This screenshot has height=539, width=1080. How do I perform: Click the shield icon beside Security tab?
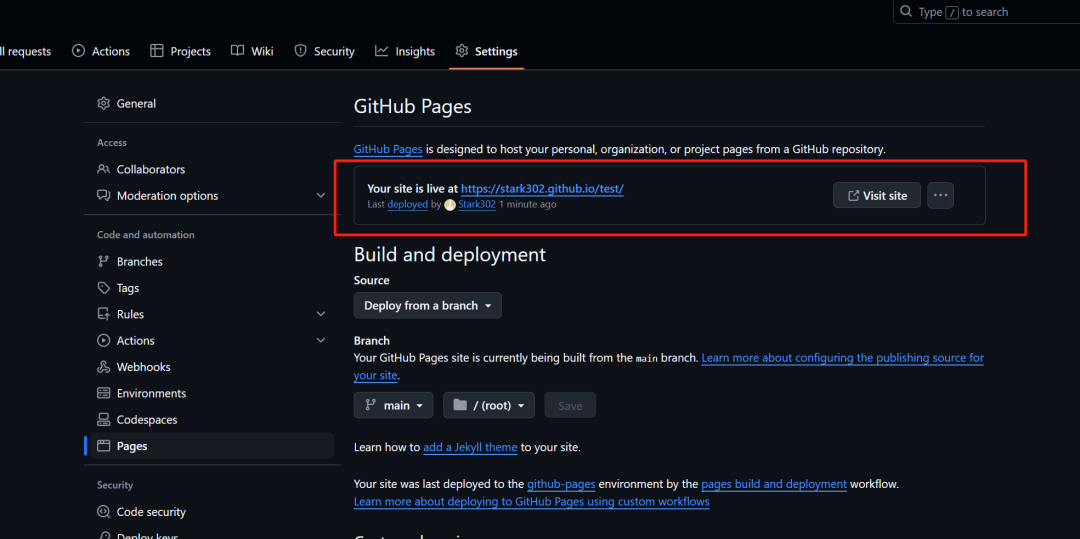click(x=300, y=51)
